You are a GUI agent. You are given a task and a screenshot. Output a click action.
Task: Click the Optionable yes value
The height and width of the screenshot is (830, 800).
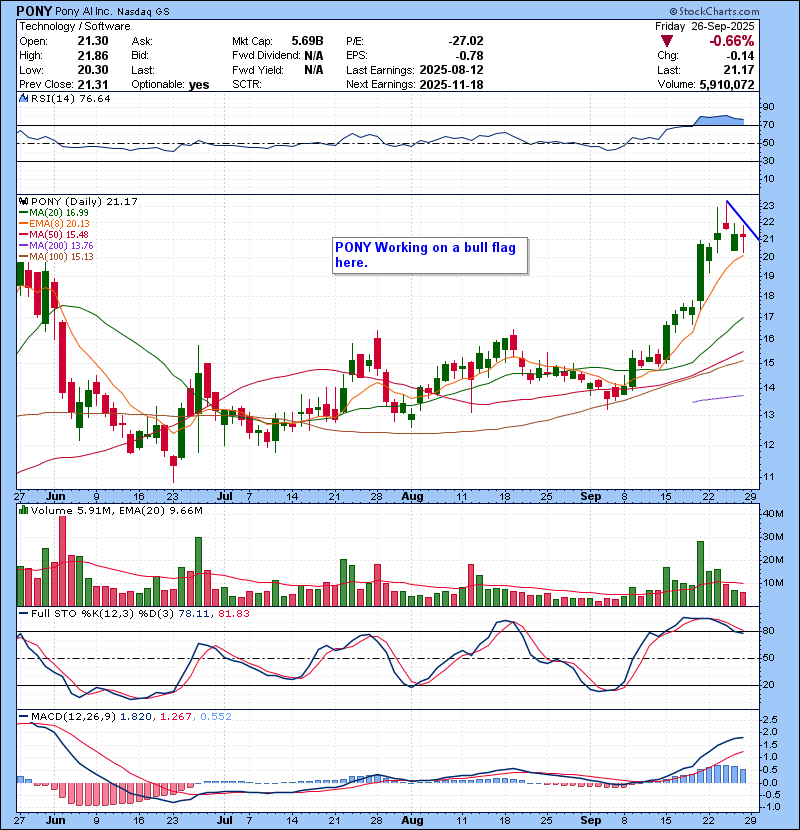199,85
